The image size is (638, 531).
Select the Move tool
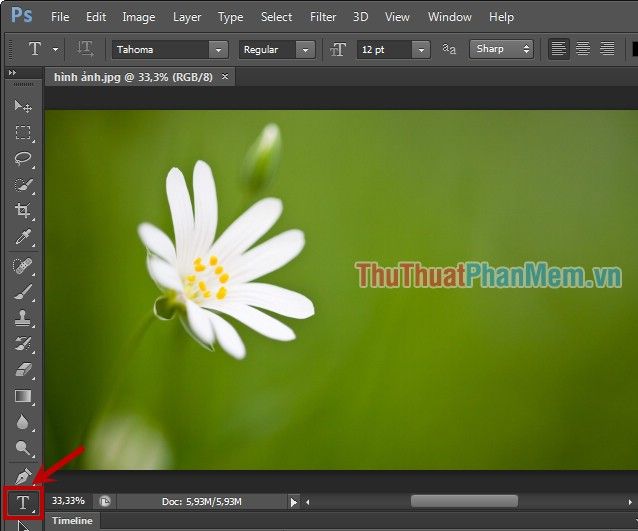[23, 107]
